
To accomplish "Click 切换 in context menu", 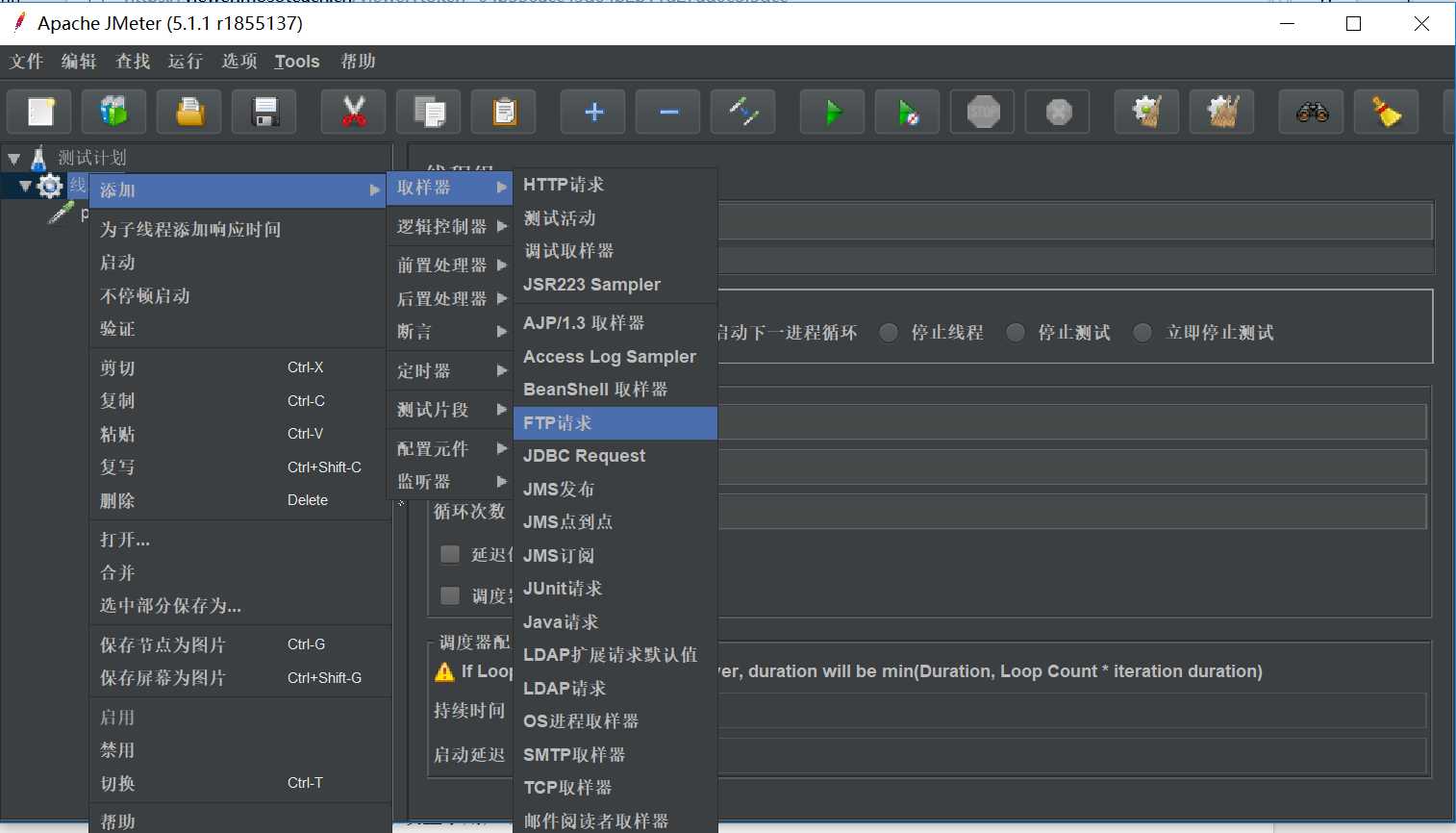I will (x=239, y=783).
